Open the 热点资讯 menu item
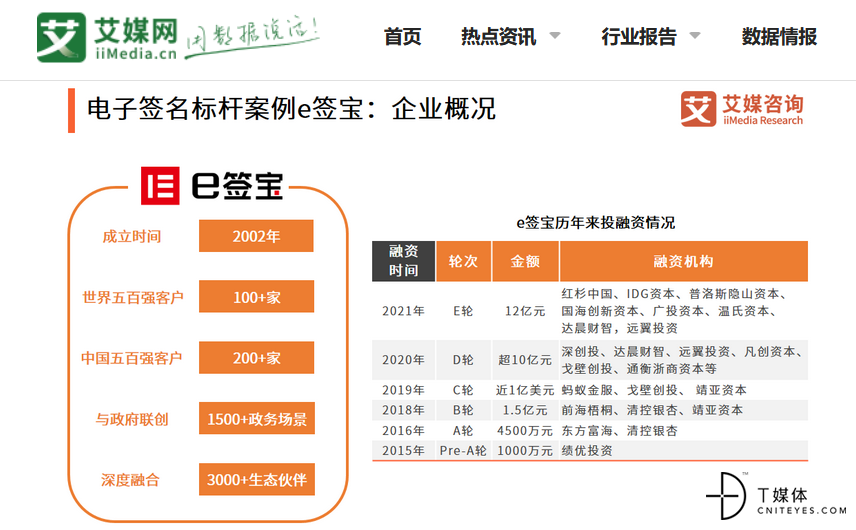This screenshot has width=856, height=530. click(498, 37)
